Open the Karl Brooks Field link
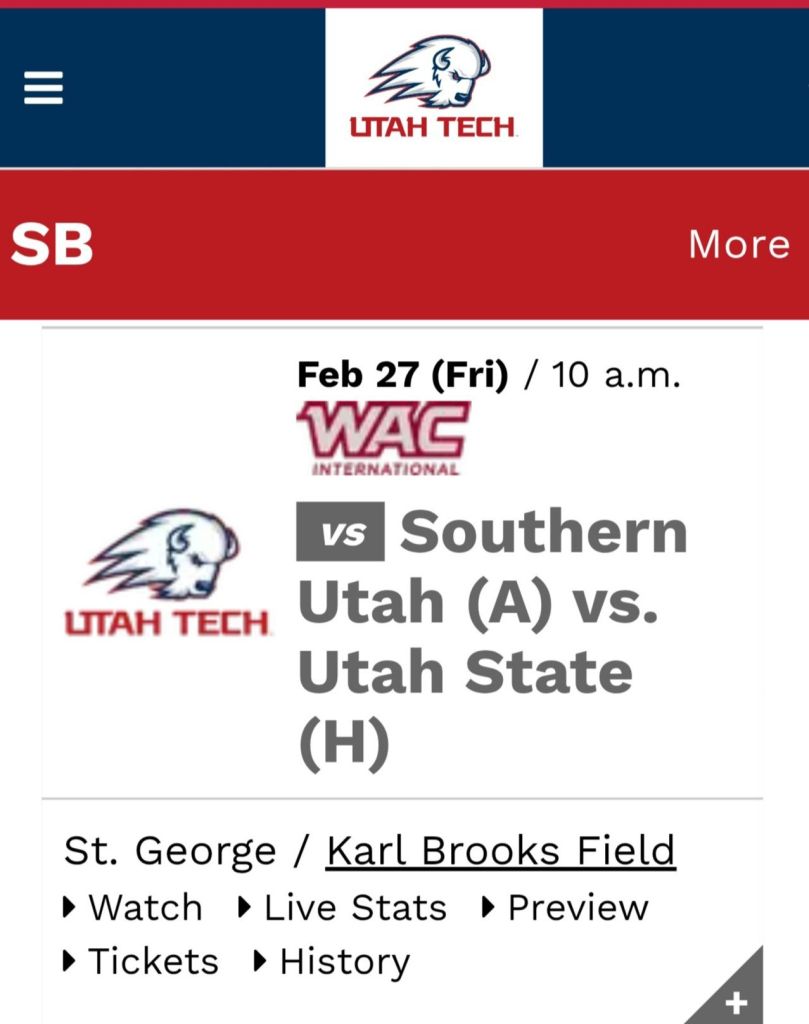The height and width of the screenshot is (1024, 809). click(x=501, y=851)
